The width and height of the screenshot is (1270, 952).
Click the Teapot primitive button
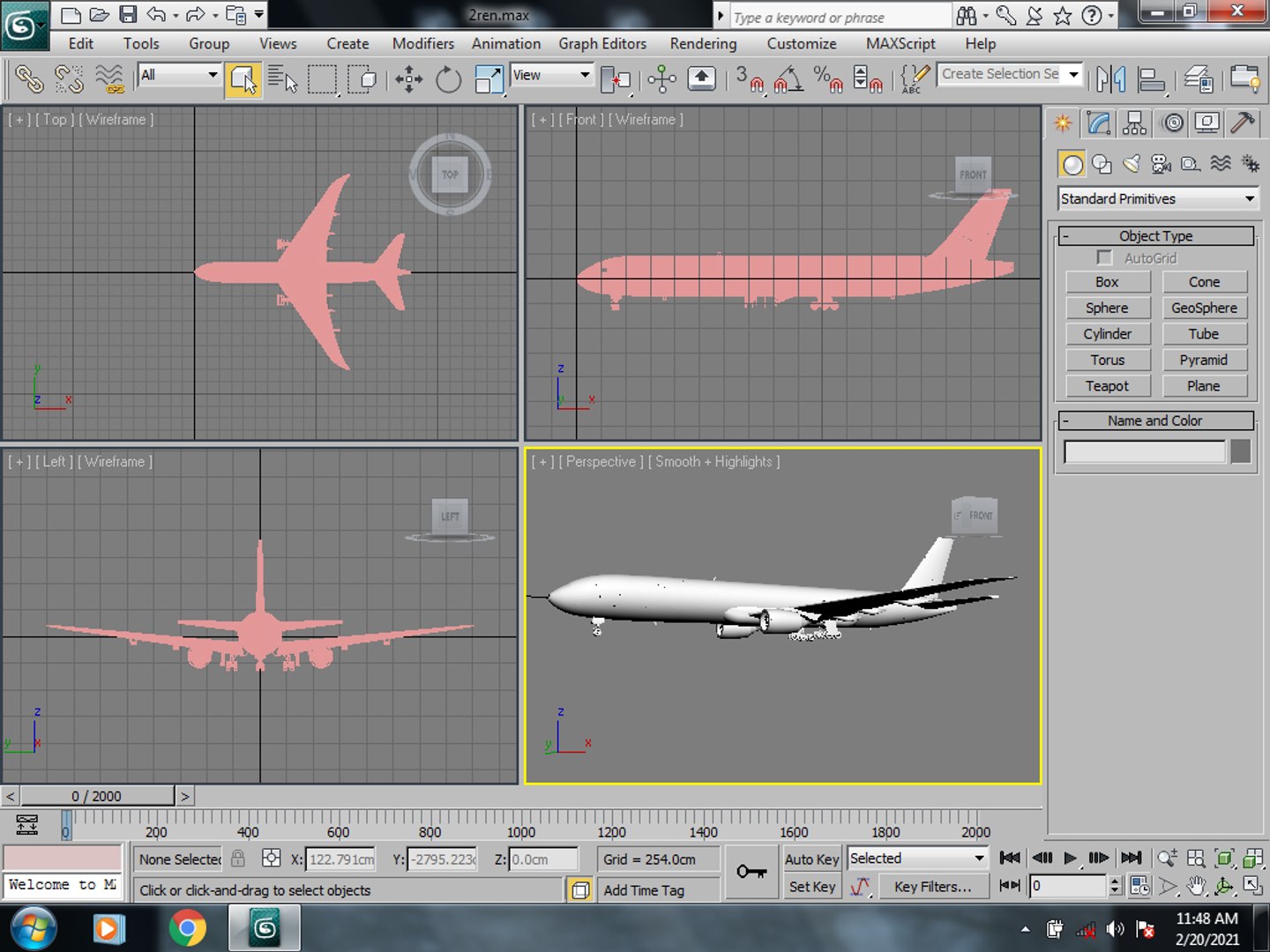coord(1107,385)
